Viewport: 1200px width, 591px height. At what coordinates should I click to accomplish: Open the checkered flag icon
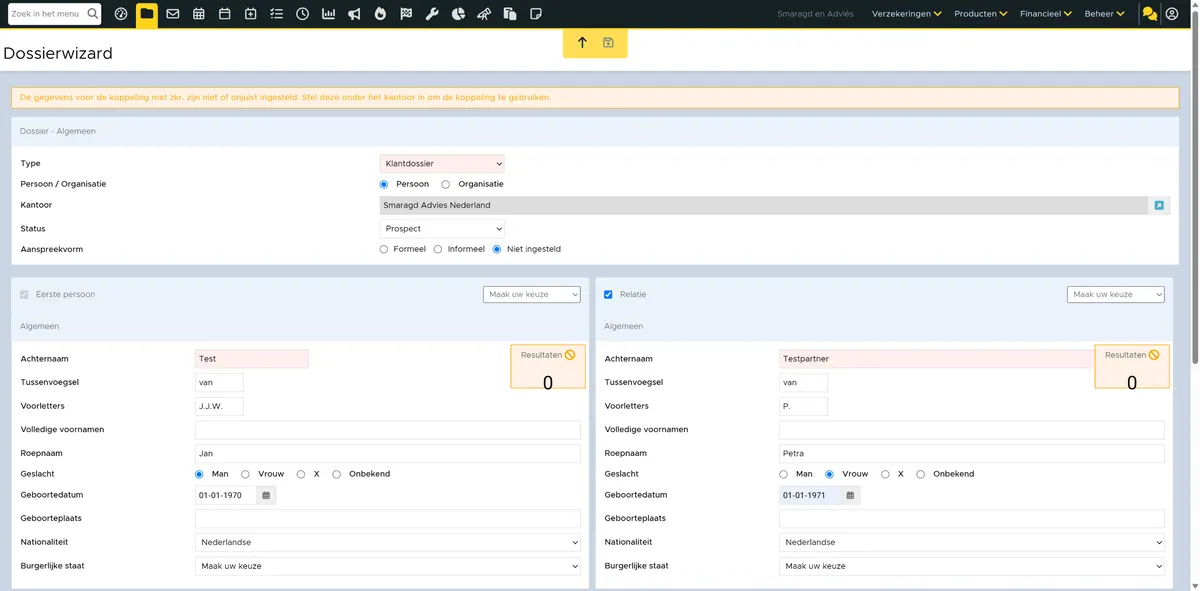[x=406, y=14]
